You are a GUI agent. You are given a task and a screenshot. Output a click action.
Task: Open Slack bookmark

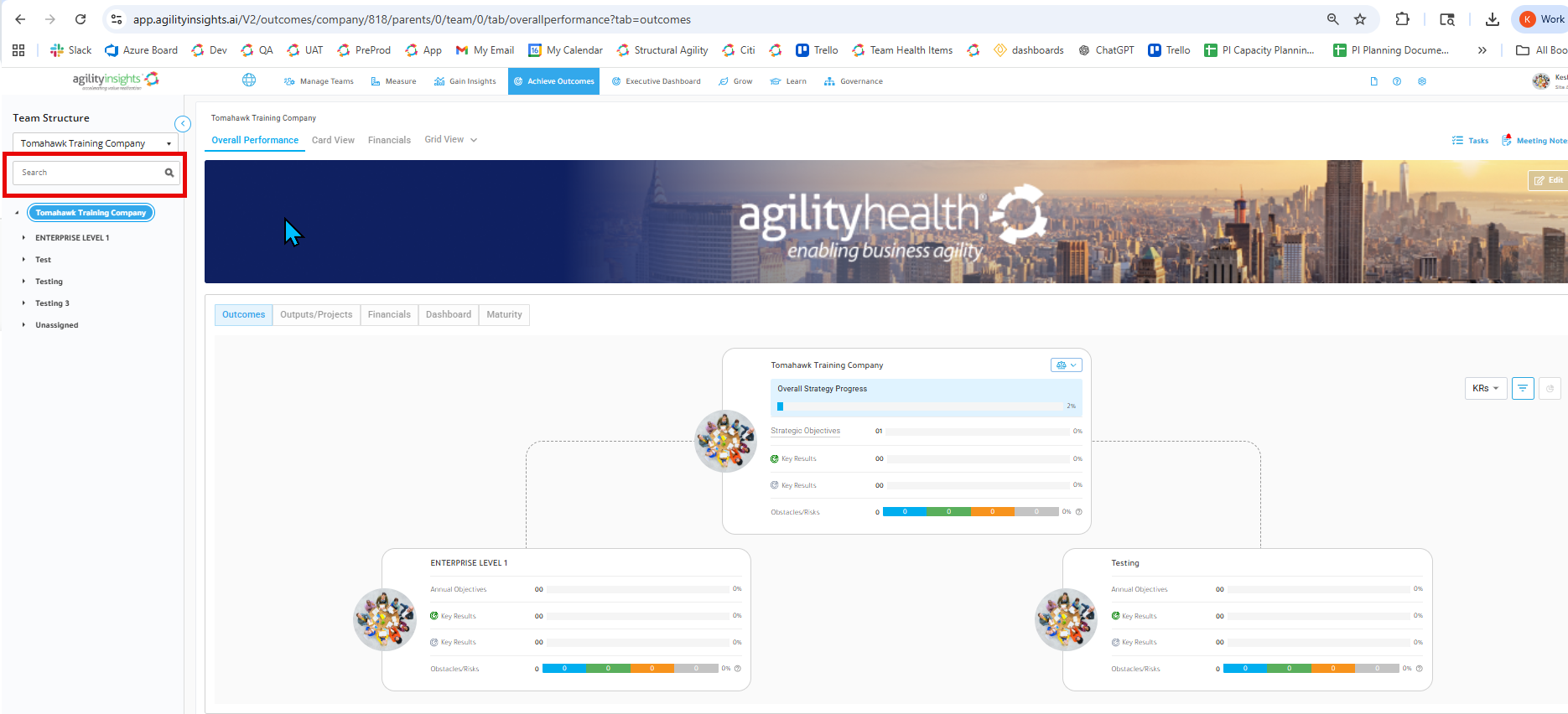[x=71, y=50]
